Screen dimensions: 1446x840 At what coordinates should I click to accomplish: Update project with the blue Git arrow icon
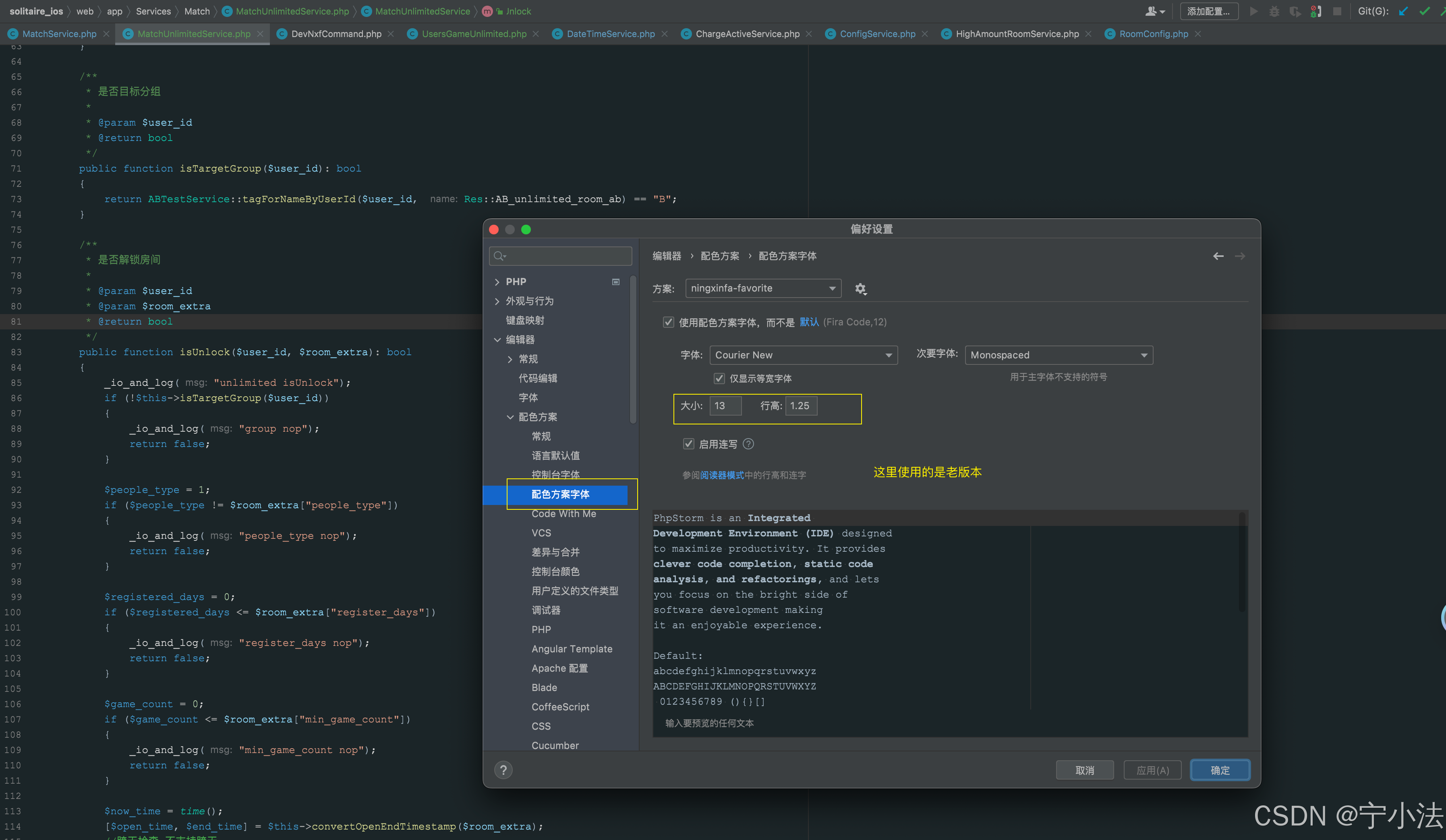pos(1404,11)
